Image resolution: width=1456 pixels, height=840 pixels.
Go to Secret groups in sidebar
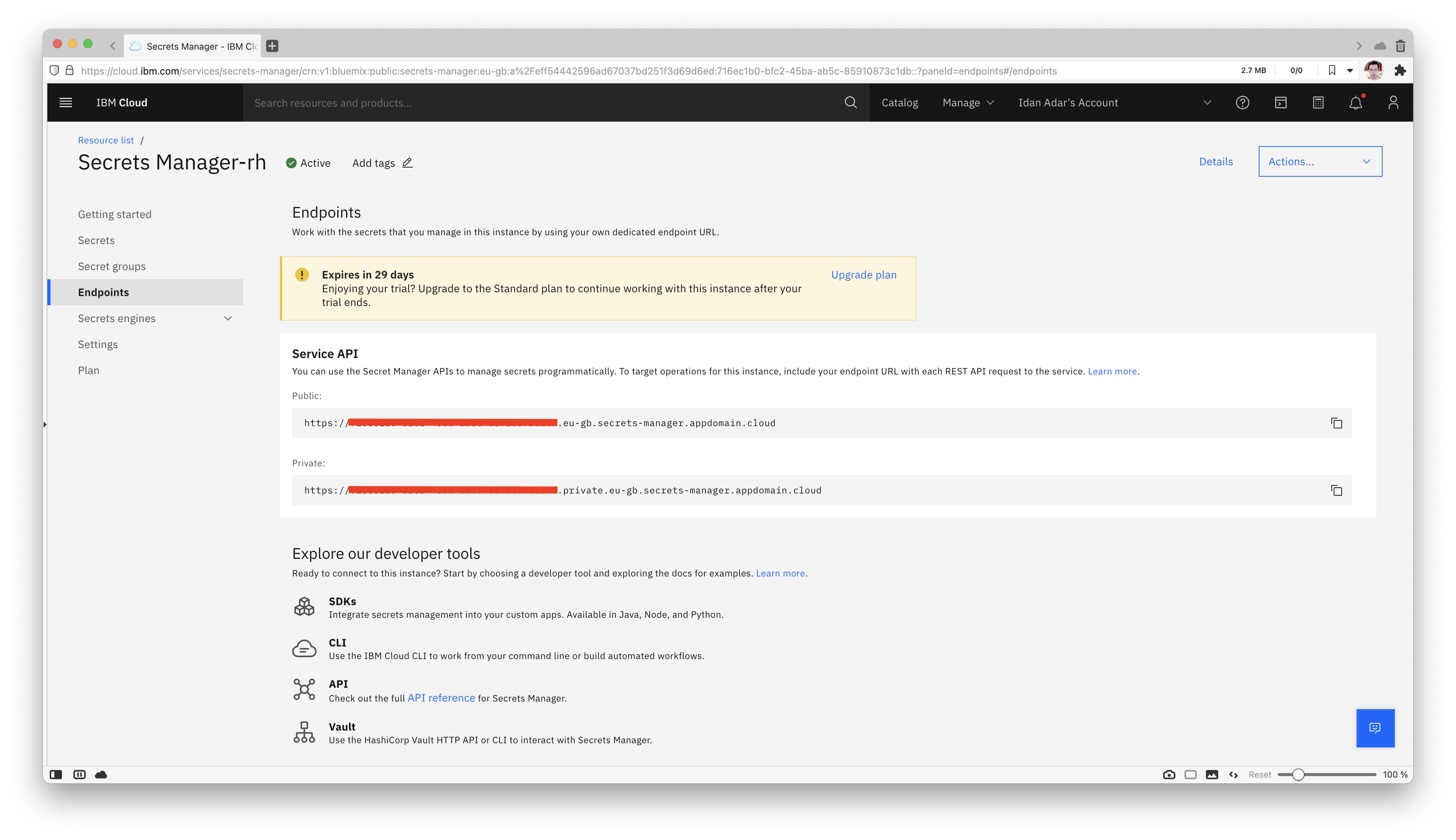pos(112,267)
